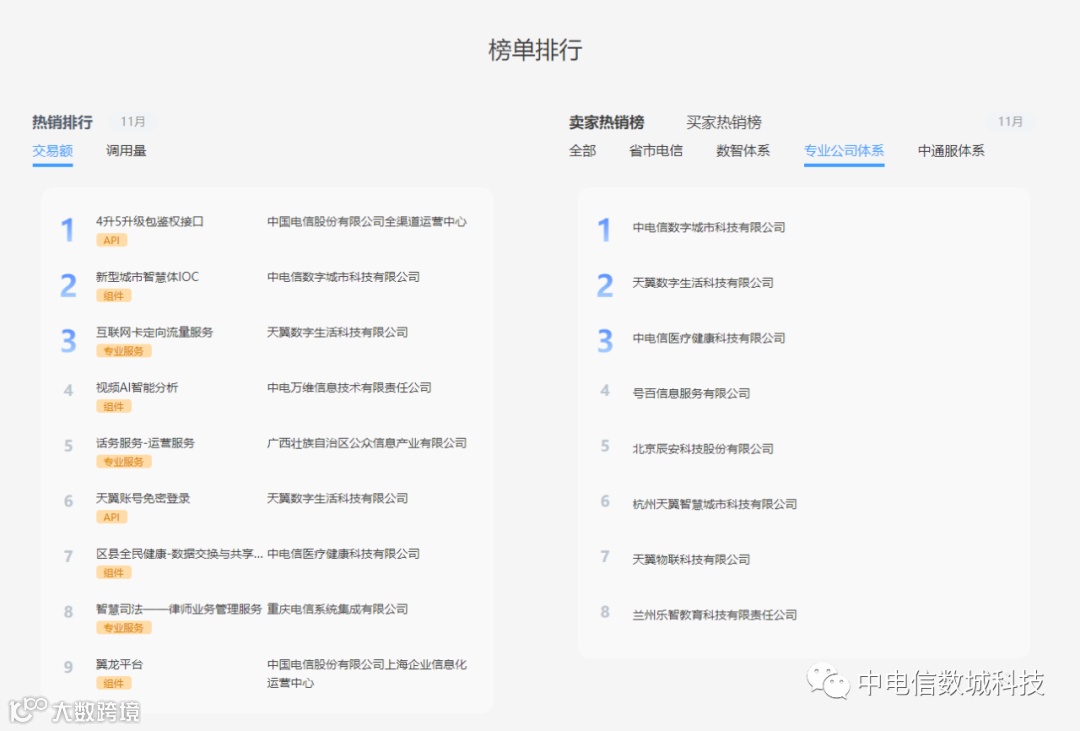Click 组件 tag under 视频AI智能分析
Screen dimensions: 1080x731
[x=114, y=406]
